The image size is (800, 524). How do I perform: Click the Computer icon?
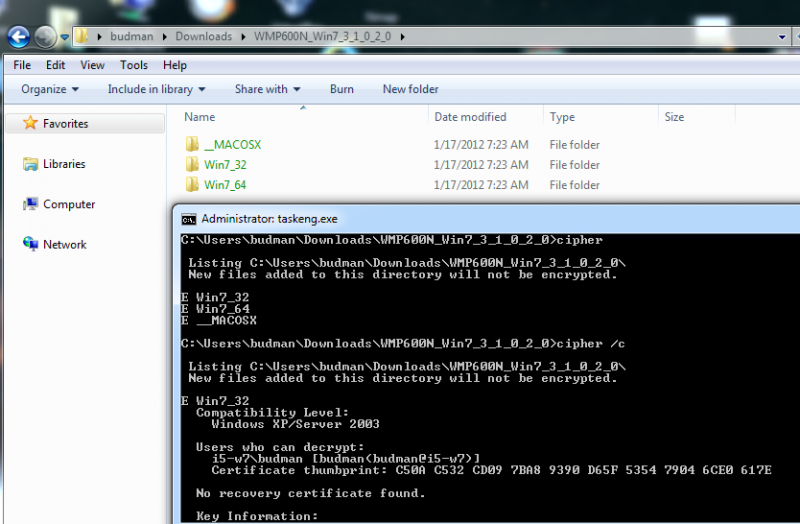(x=31, y=204)
